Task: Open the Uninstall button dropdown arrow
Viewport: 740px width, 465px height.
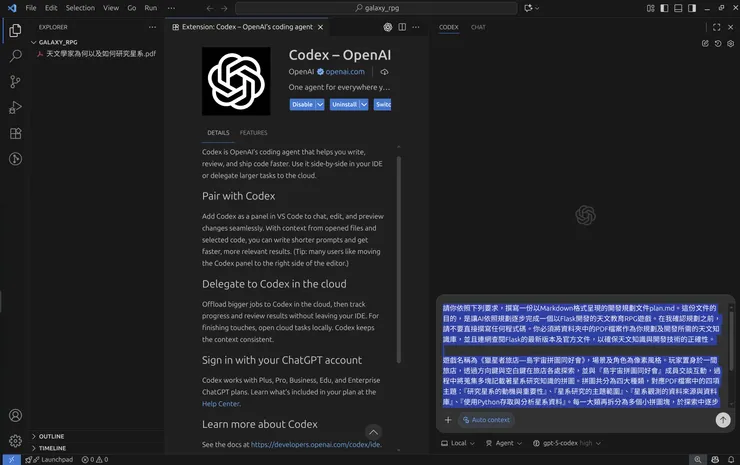Action: coord(364,104)
